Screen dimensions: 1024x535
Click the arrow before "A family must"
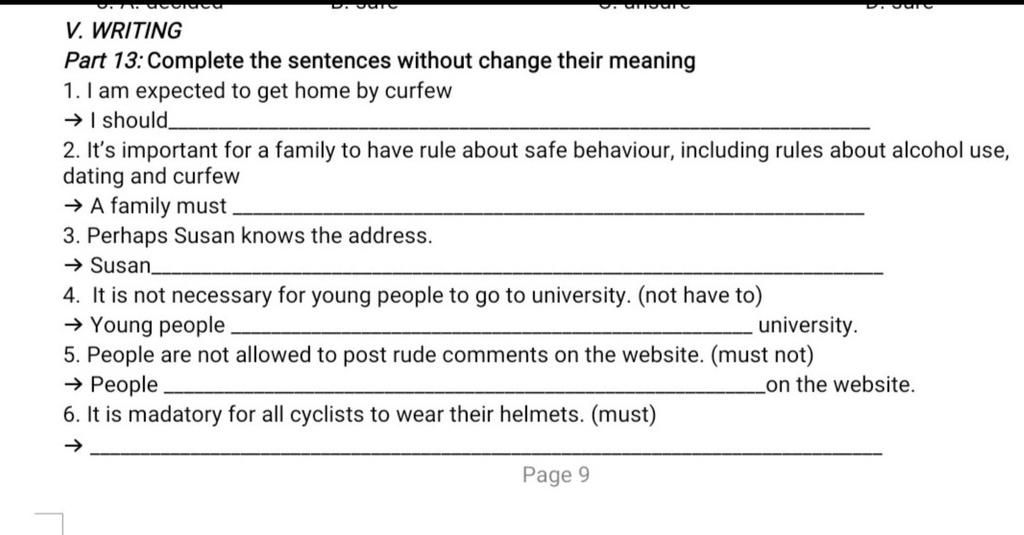73,206
